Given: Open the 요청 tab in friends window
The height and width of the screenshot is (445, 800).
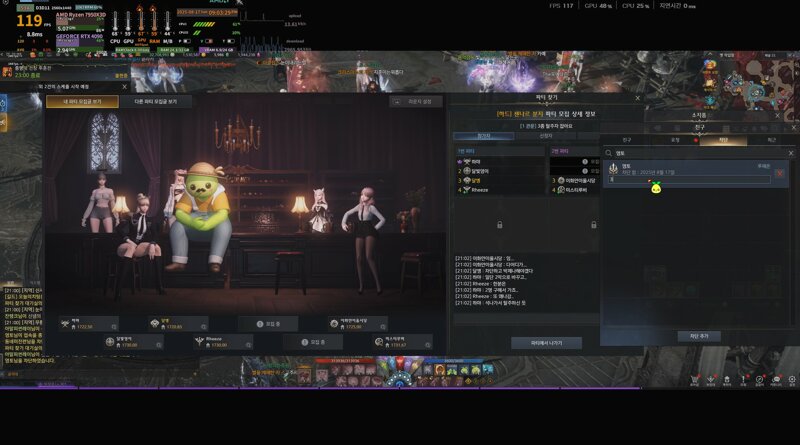Looking at the screenshot, I should click(675, 140).
